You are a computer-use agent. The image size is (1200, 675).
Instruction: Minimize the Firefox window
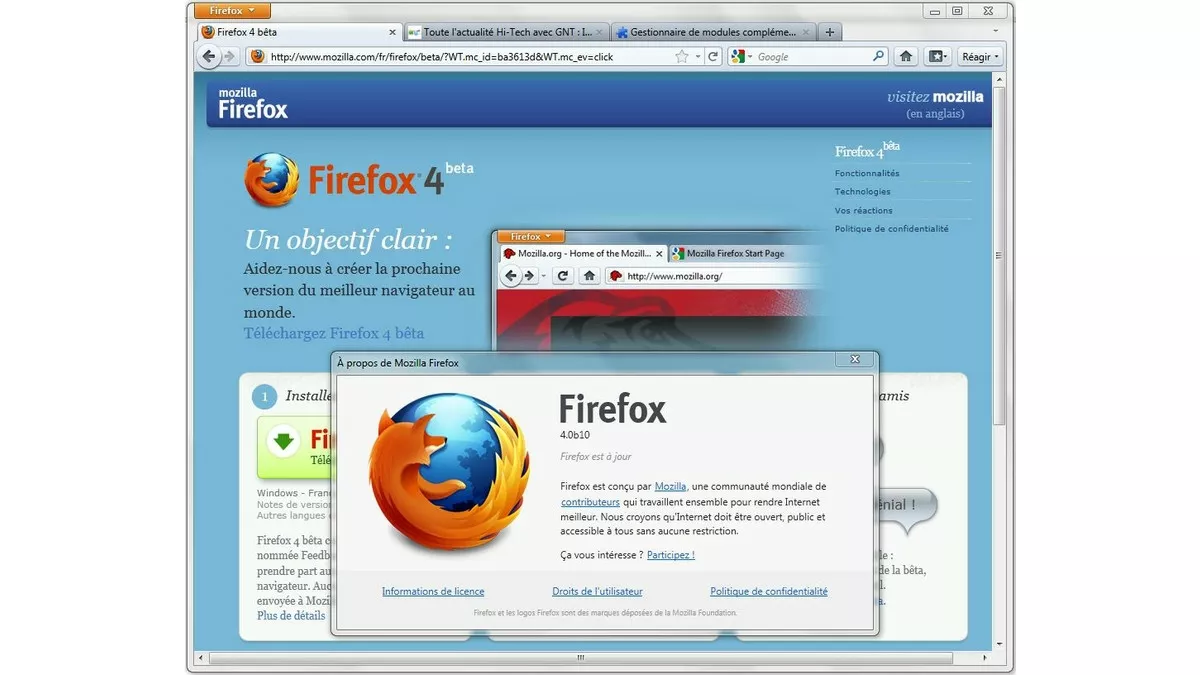(933, 10)
